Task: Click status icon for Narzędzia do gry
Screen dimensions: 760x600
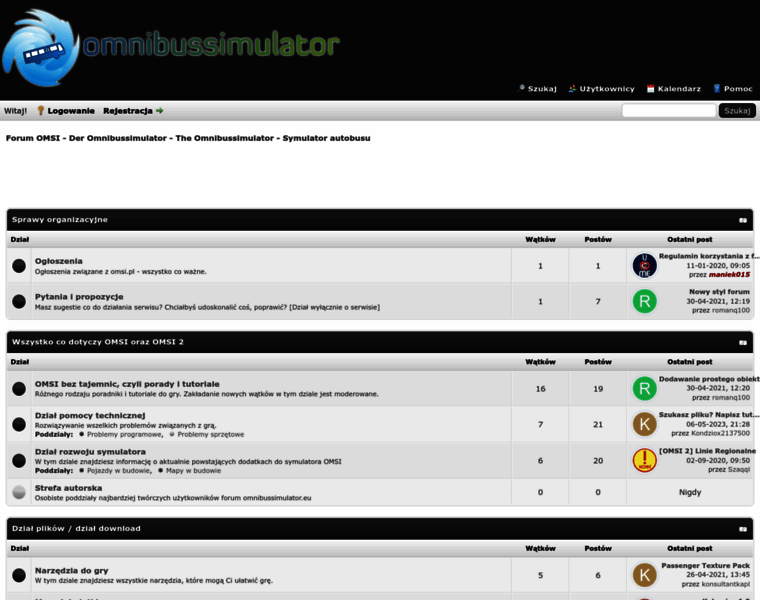Action: 19,575
